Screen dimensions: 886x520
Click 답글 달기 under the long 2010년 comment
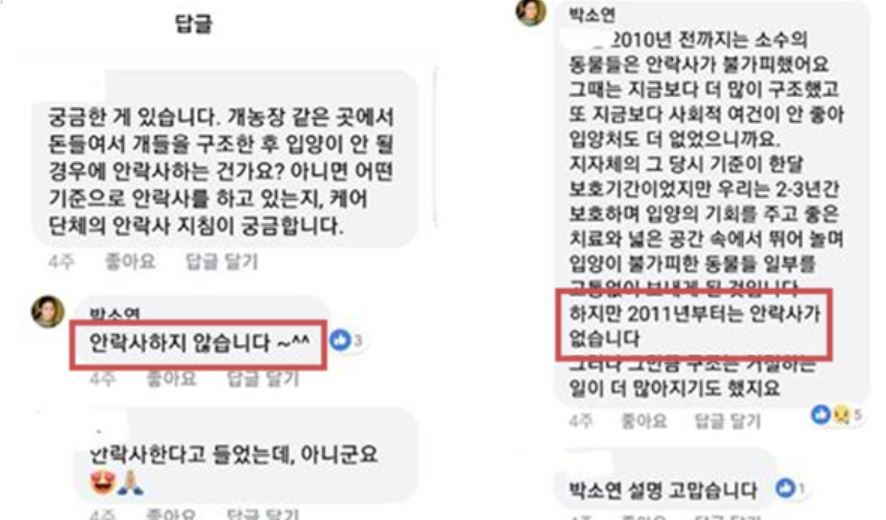click(x=728, y=421)
